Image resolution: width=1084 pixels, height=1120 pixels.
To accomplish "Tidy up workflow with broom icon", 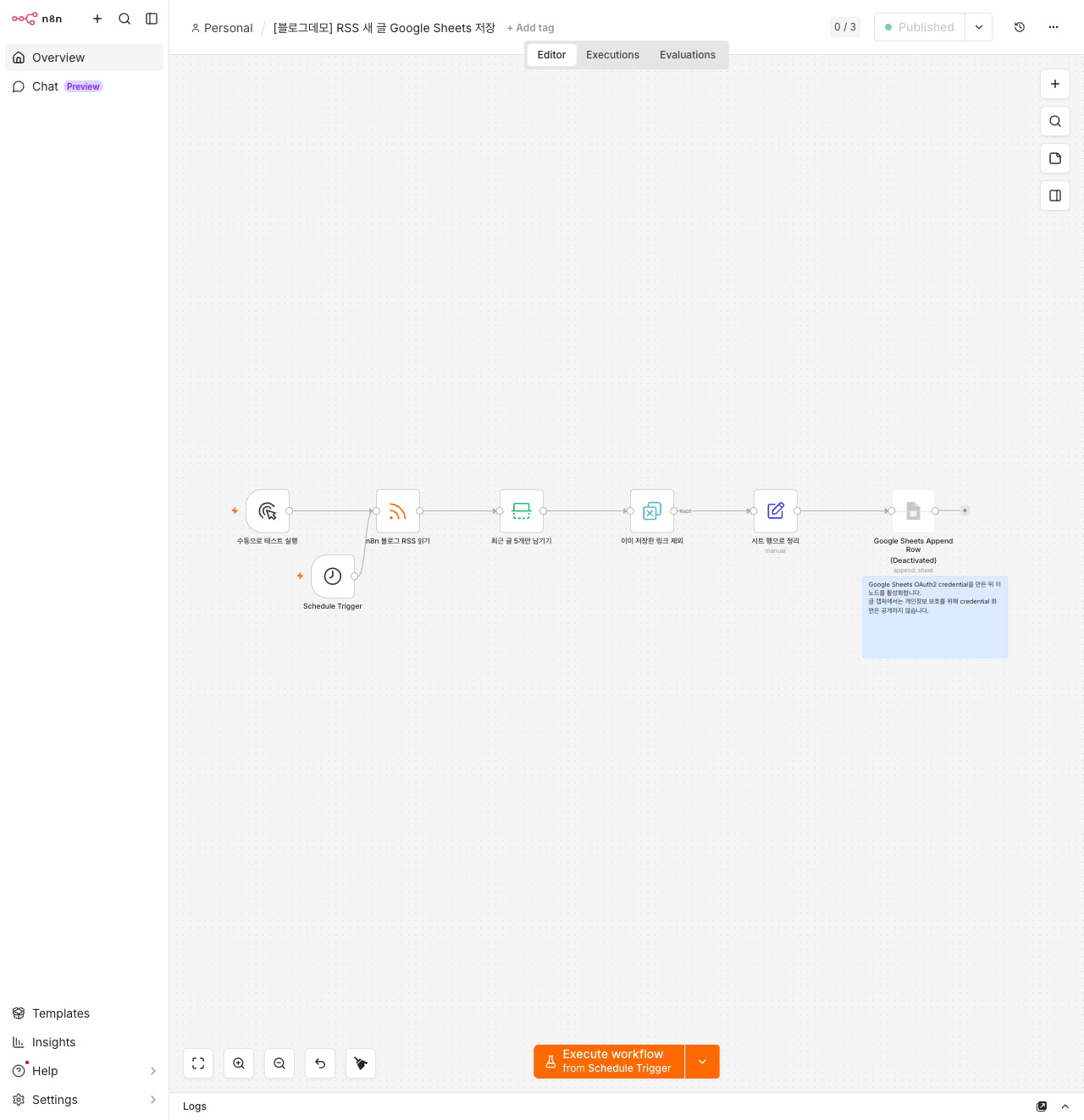I will coord(361,1063).
